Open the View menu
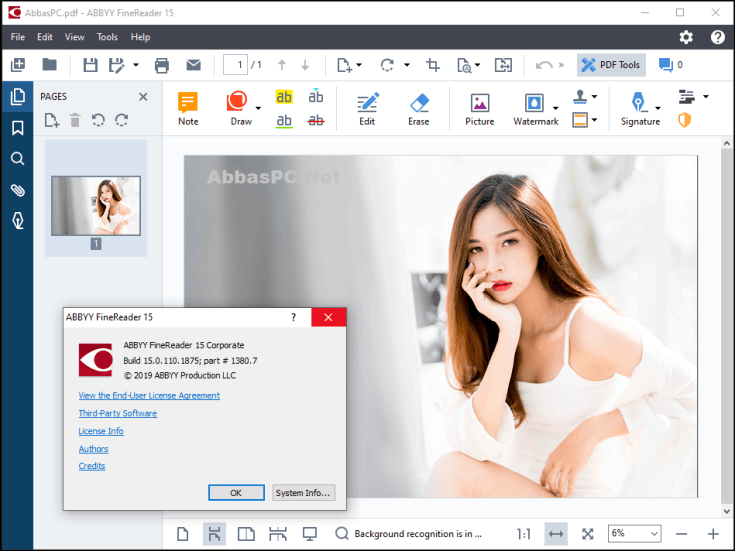 75,37
